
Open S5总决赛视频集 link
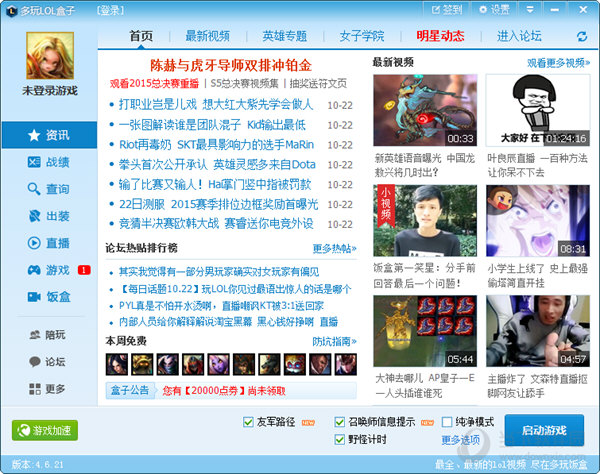pos(245,83)
